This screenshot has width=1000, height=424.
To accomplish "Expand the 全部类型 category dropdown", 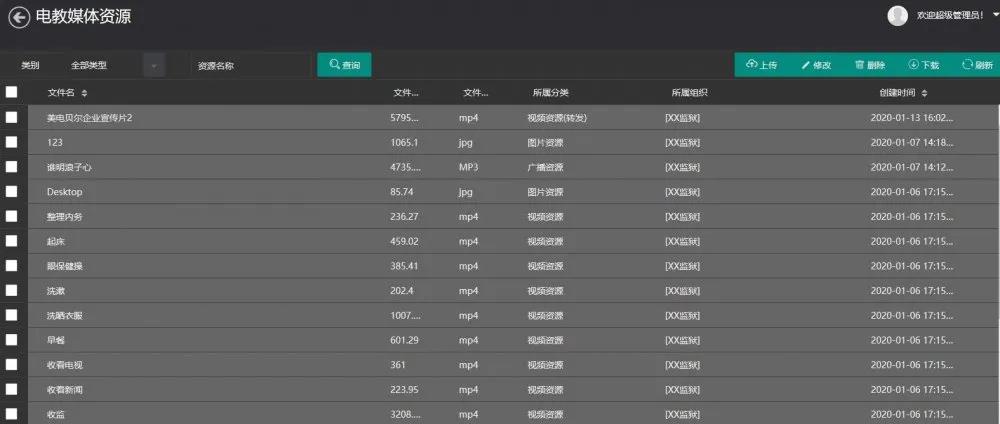I will click(x=153, y=66).
